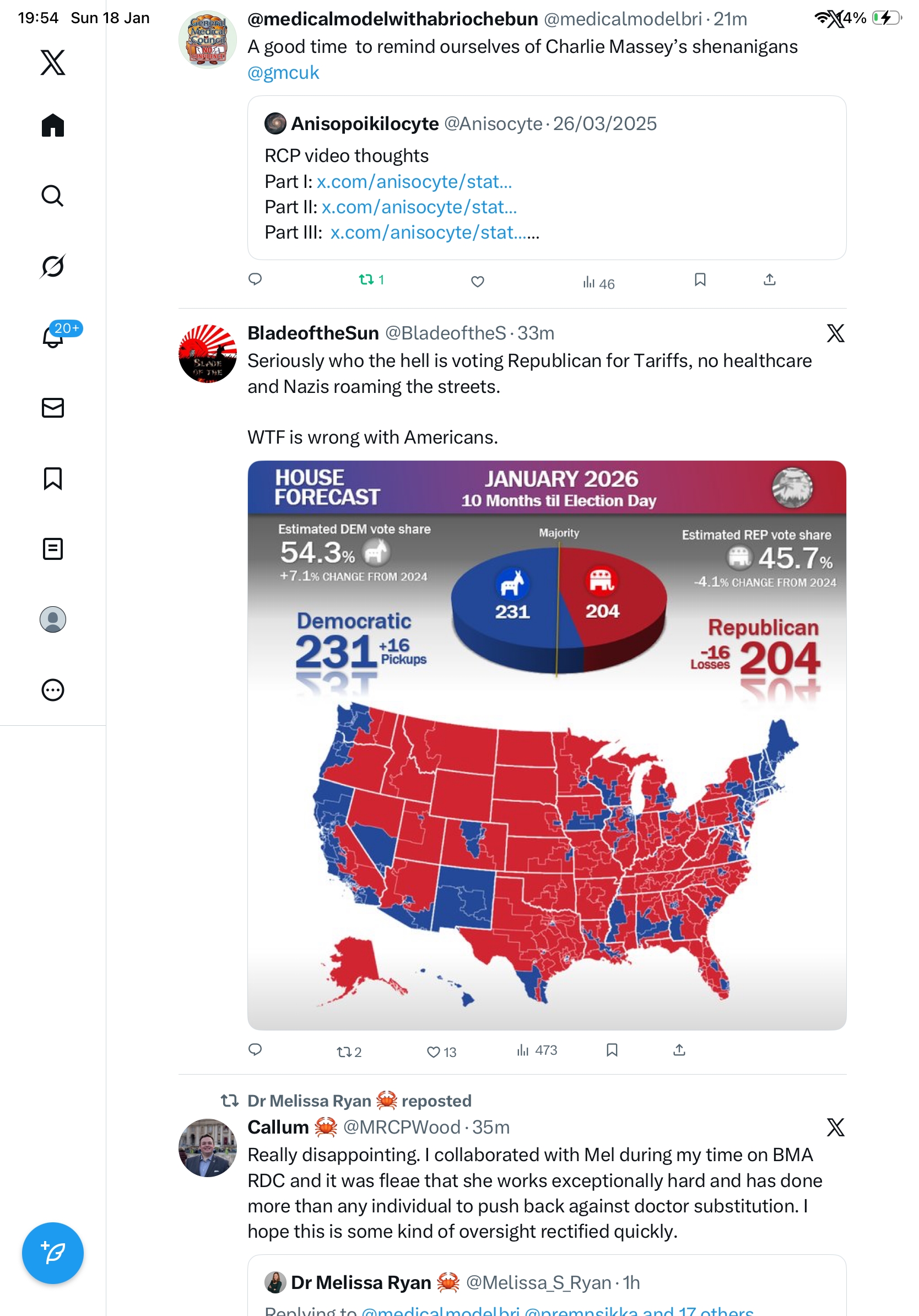Like the BladeoftheSun post

pos(434,1052)
